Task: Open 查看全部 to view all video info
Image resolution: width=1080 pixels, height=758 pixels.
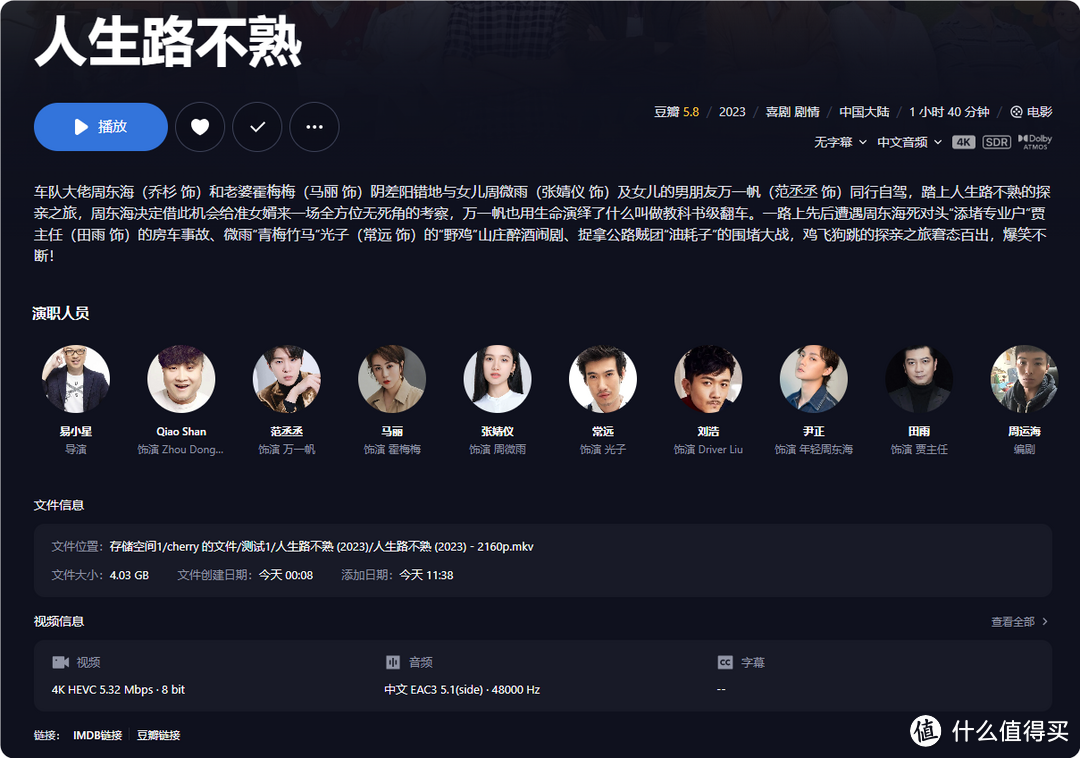Action: point(1019,622)
